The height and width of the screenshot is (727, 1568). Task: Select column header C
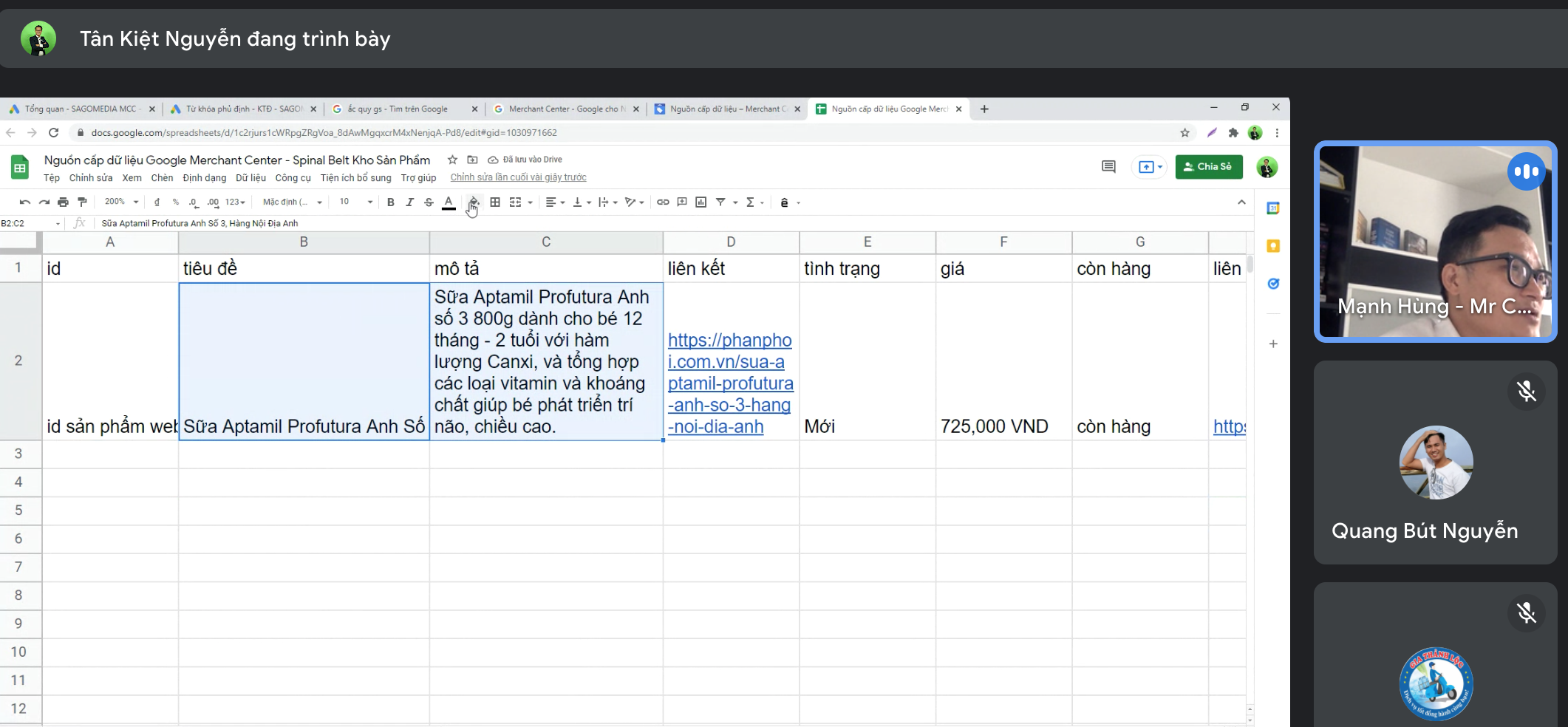[546, 242]
